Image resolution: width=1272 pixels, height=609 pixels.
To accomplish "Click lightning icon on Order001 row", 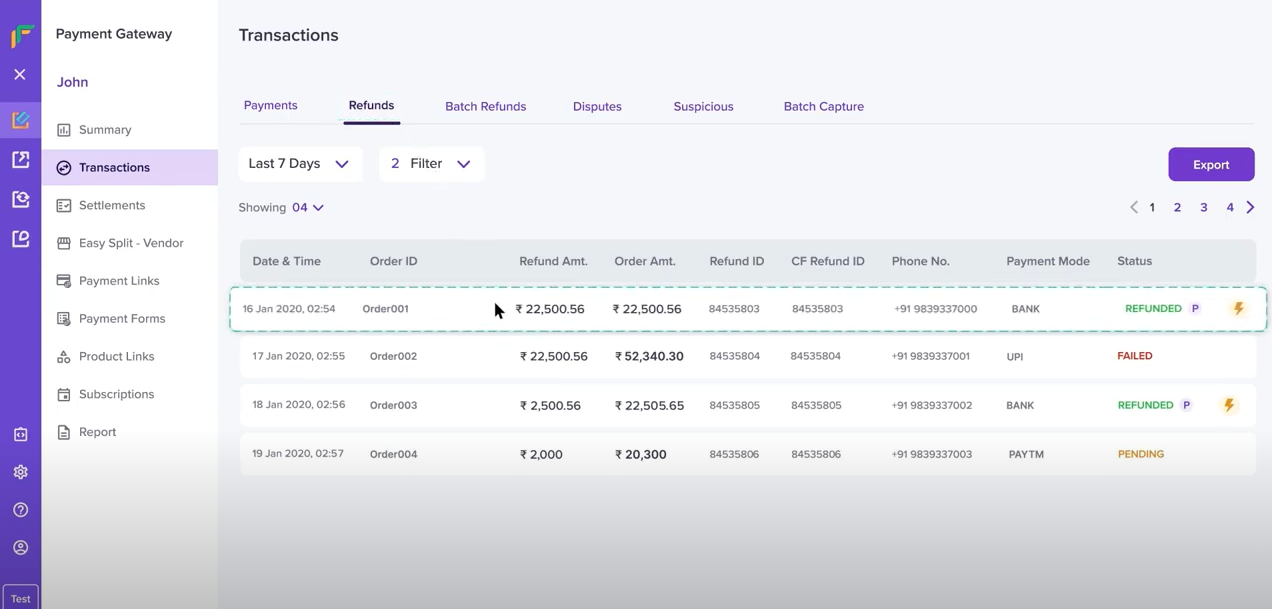I will tap(1238, 309).
